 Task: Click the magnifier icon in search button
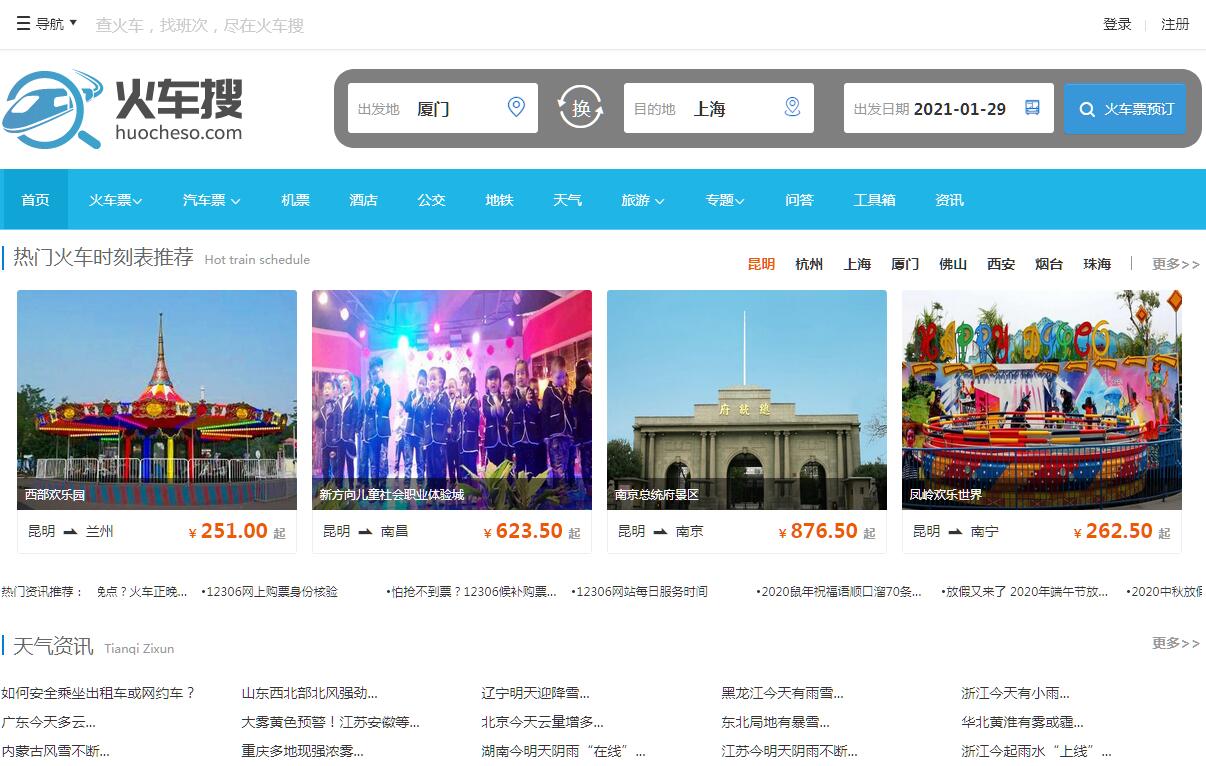coord(1087,109)
